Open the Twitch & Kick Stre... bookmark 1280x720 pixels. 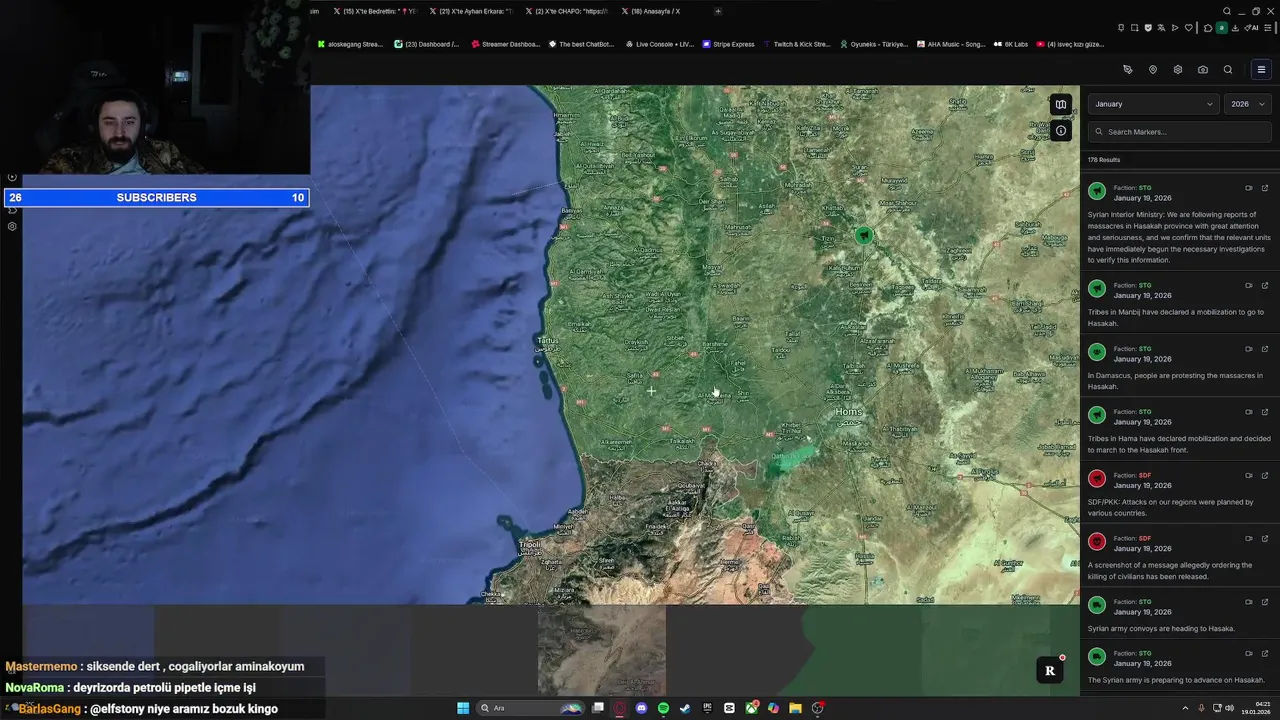pyautogui.click(x=797, y=44)
